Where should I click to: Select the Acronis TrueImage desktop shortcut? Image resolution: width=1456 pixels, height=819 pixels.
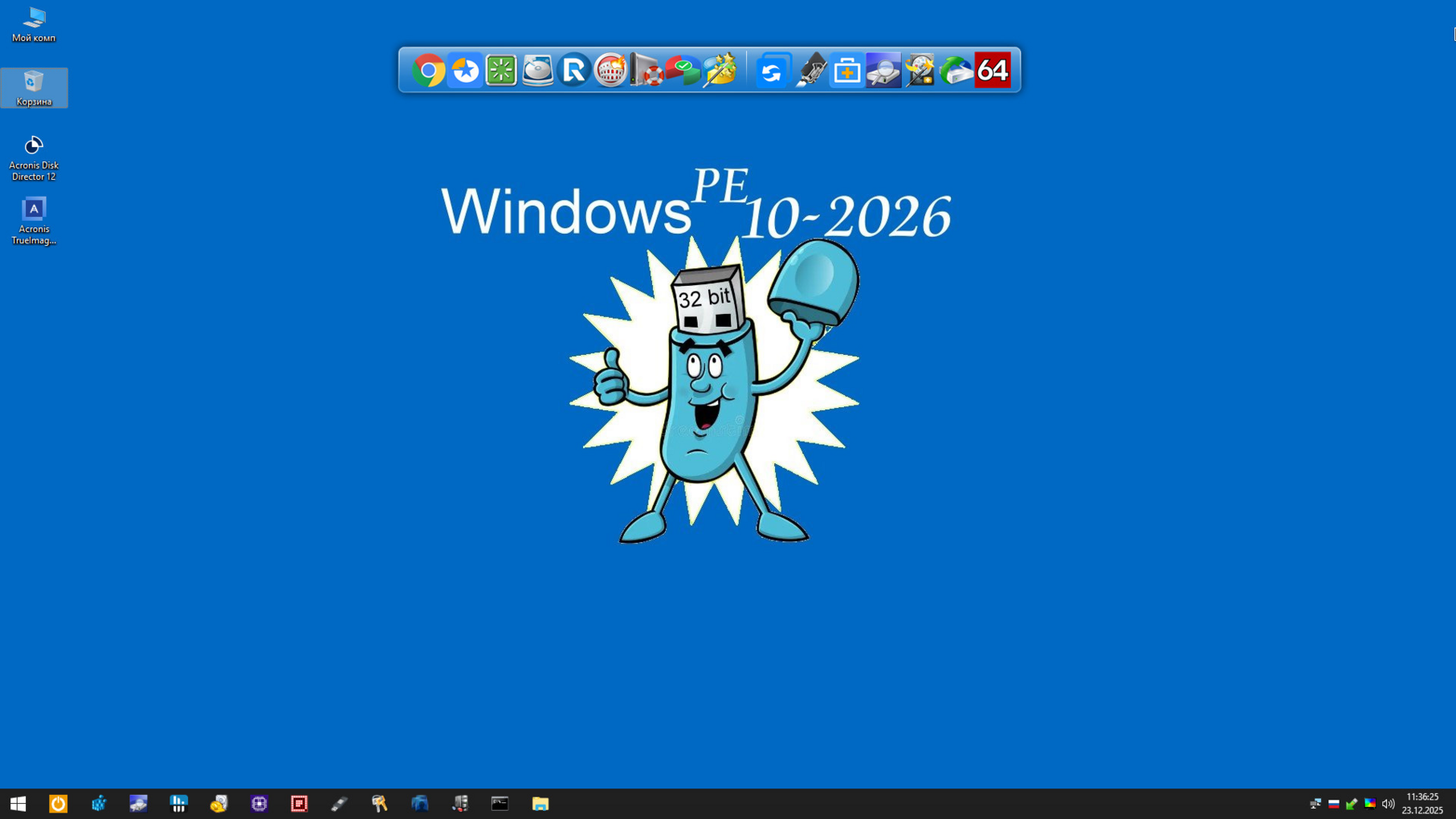34,222
